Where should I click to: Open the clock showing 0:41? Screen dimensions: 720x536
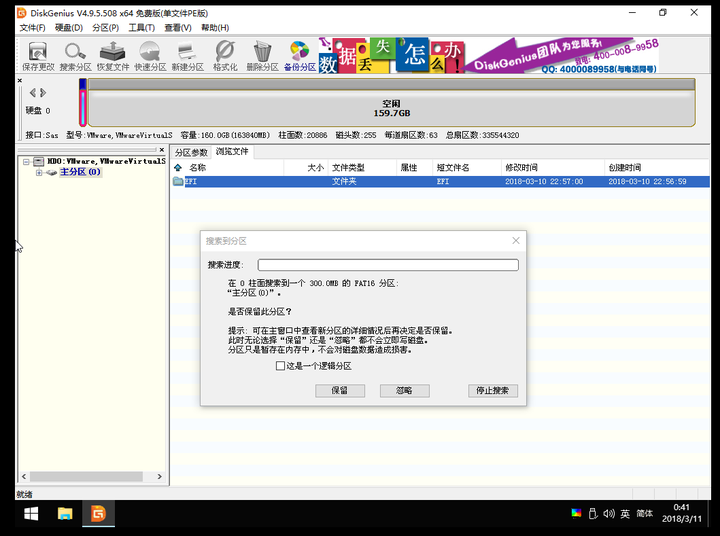(x=681, y=513)
